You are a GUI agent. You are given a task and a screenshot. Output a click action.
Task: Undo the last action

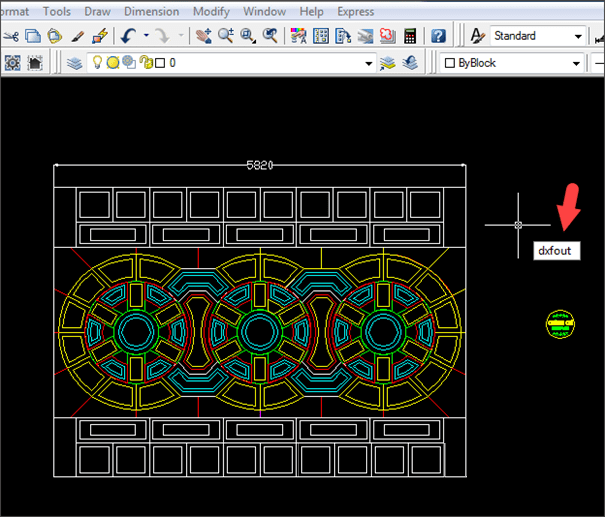click(128, 36)
